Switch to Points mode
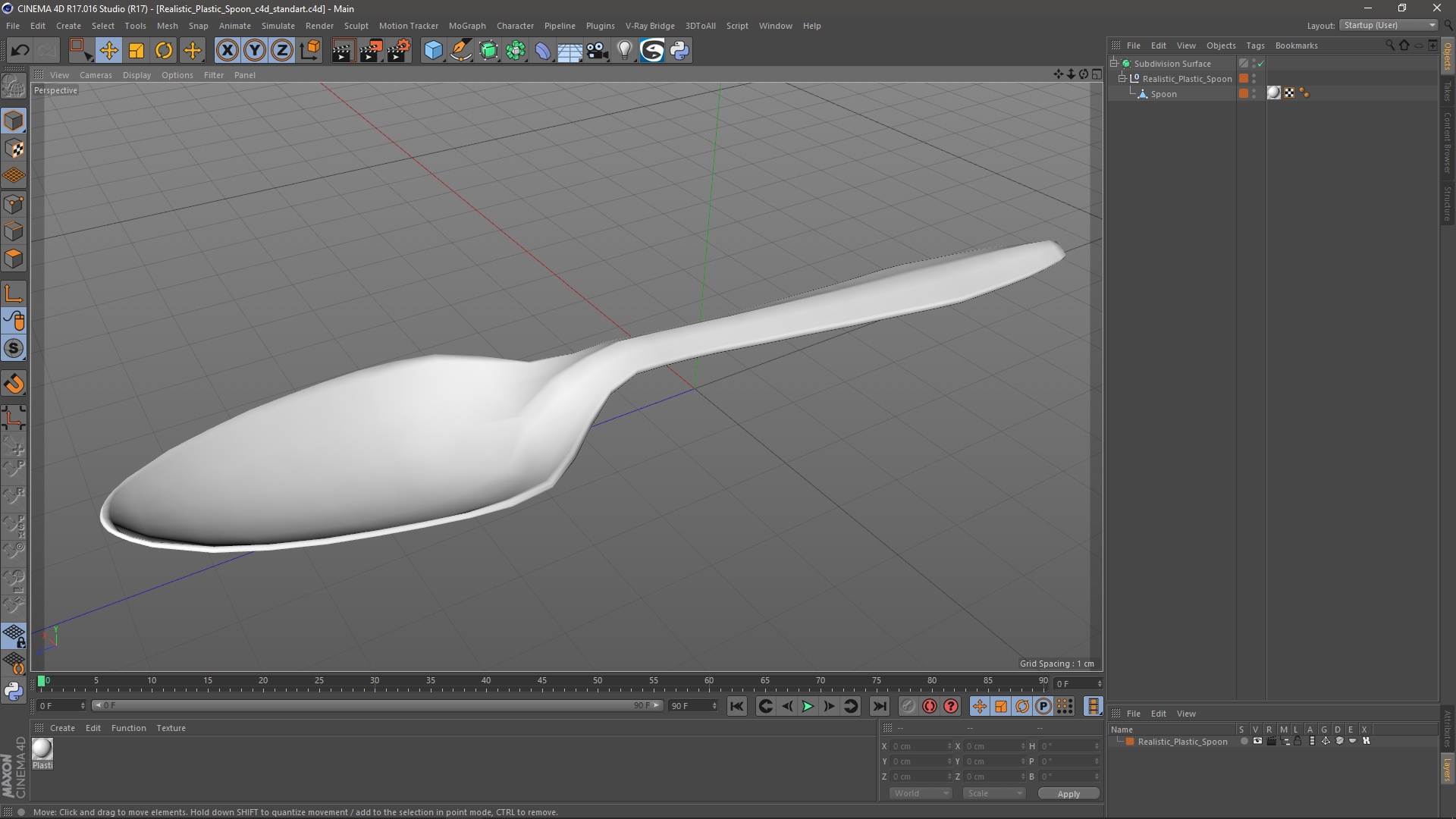 click(14, 204)
